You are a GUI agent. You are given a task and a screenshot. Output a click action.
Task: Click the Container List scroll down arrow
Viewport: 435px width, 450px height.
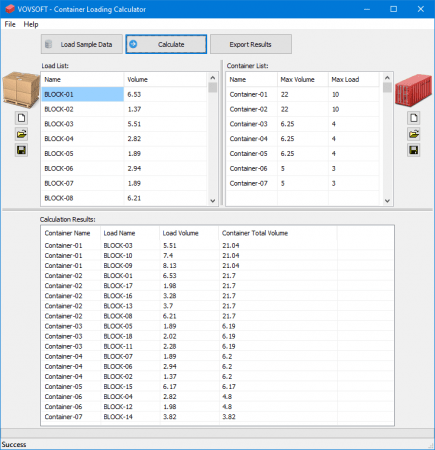point(387,201)
